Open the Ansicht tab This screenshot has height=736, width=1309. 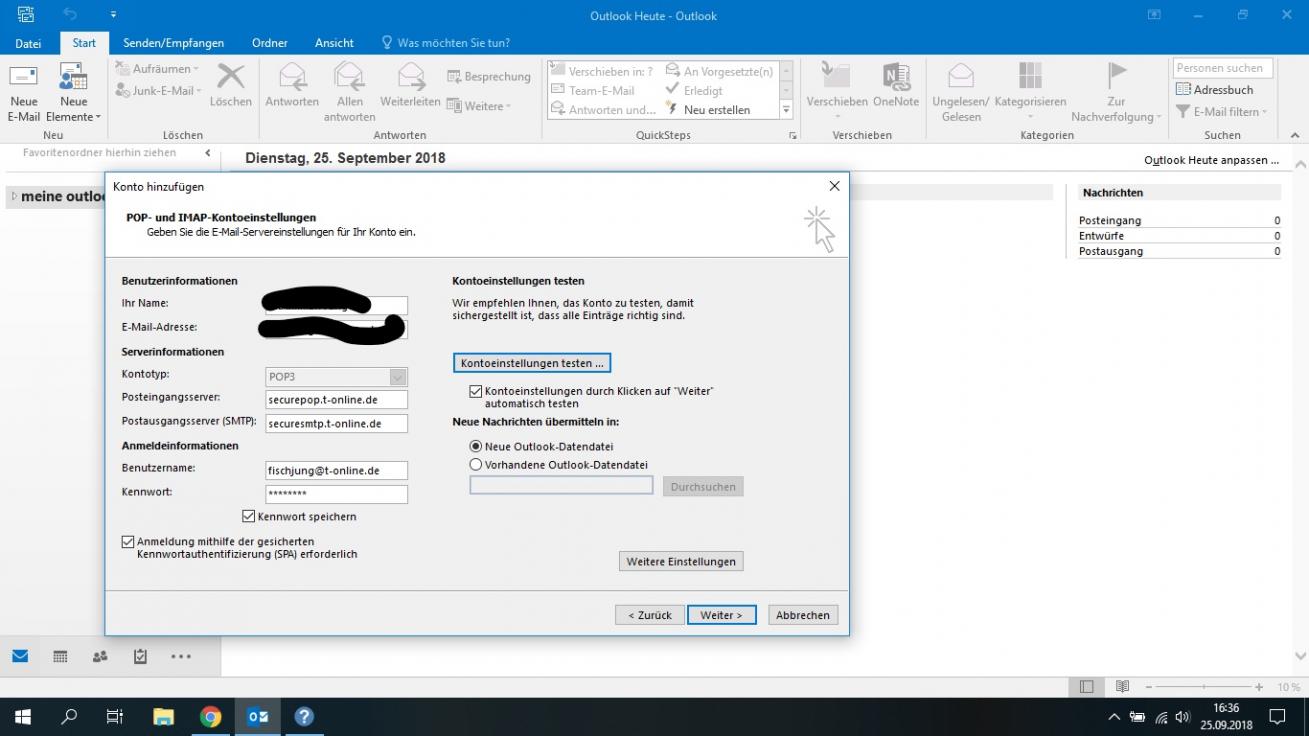334,43
